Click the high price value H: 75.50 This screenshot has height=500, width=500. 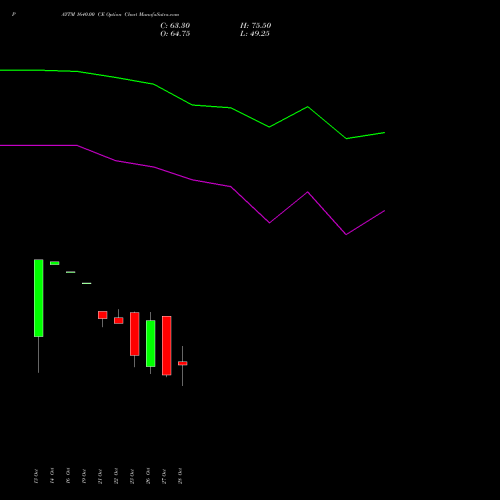coord(255,26)
